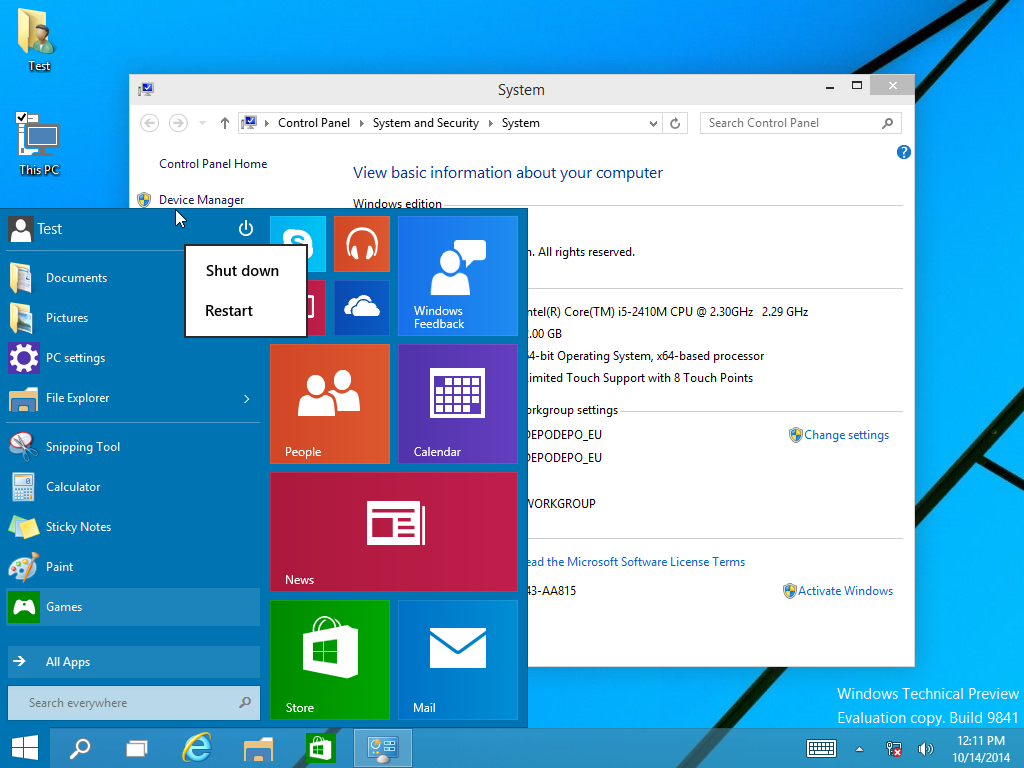Click the Change settings link

pyautogui.click(x=846, y=435)
